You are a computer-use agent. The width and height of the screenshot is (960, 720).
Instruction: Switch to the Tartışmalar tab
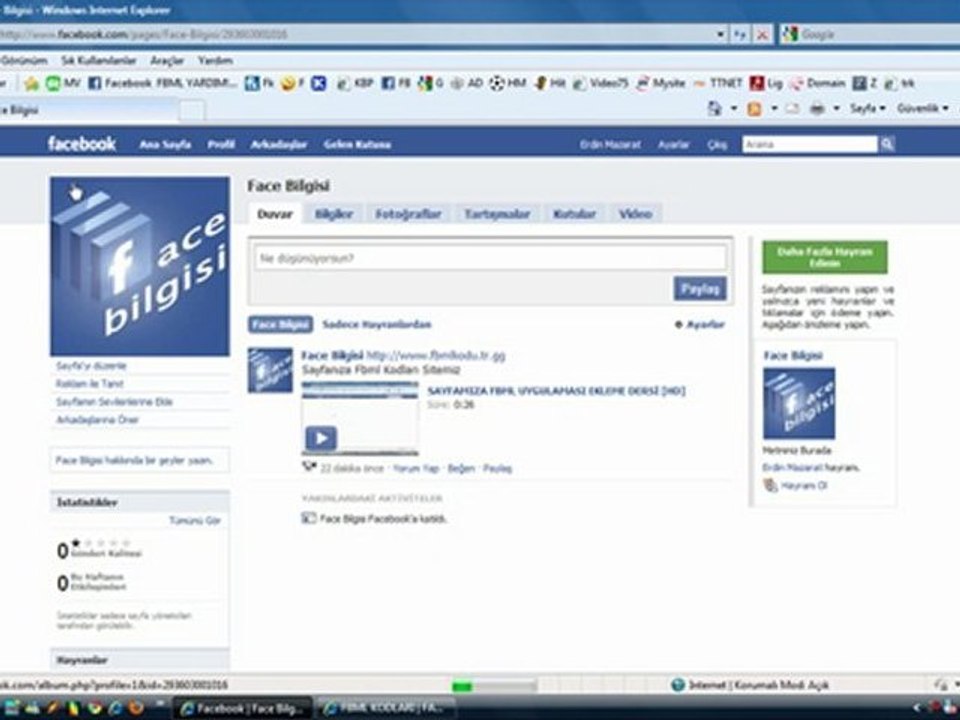tap(497, 214)
